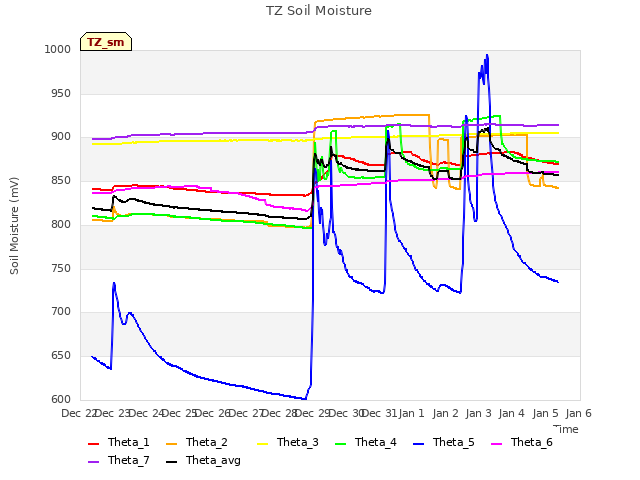Toggle the Theta_7 legend entry
This screenshot has width=640, height=480.
coord(119,460)
